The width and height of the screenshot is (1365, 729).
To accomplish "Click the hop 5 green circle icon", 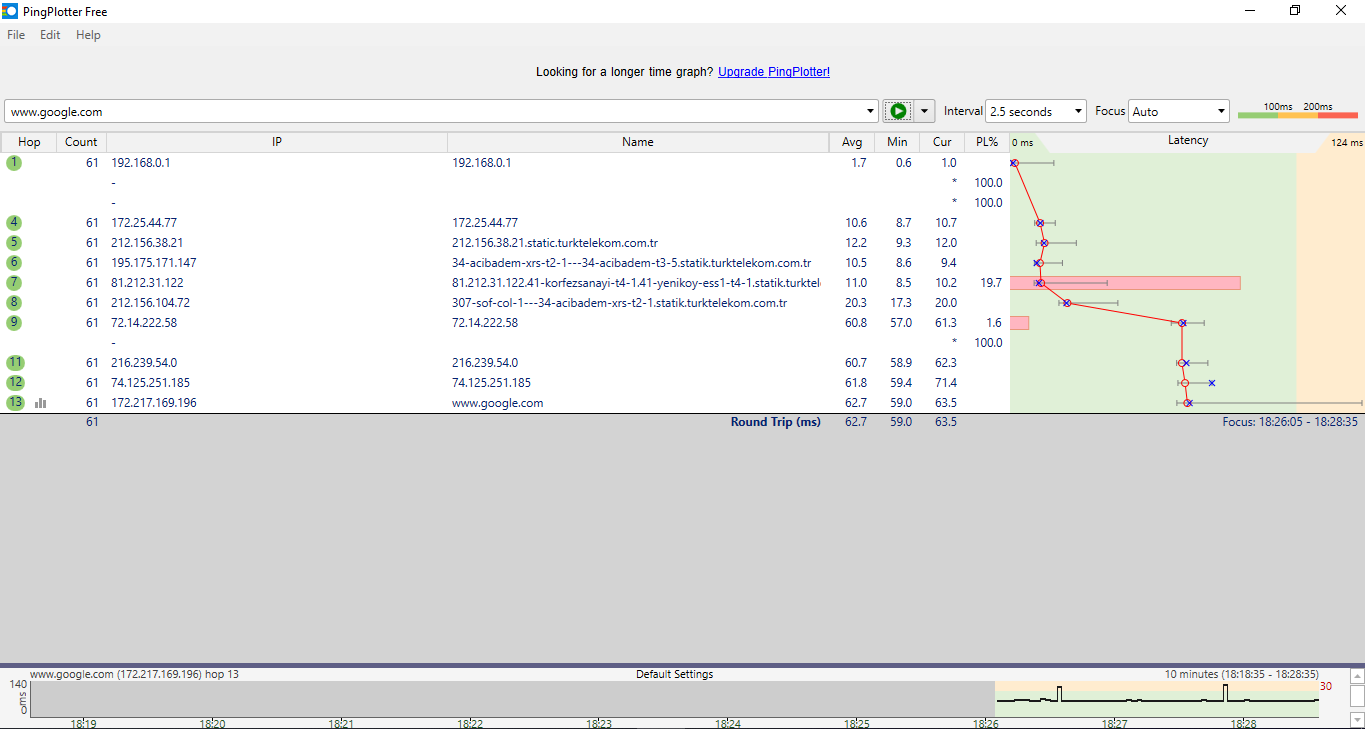I will pyautogui.click(x=14, y=242).
